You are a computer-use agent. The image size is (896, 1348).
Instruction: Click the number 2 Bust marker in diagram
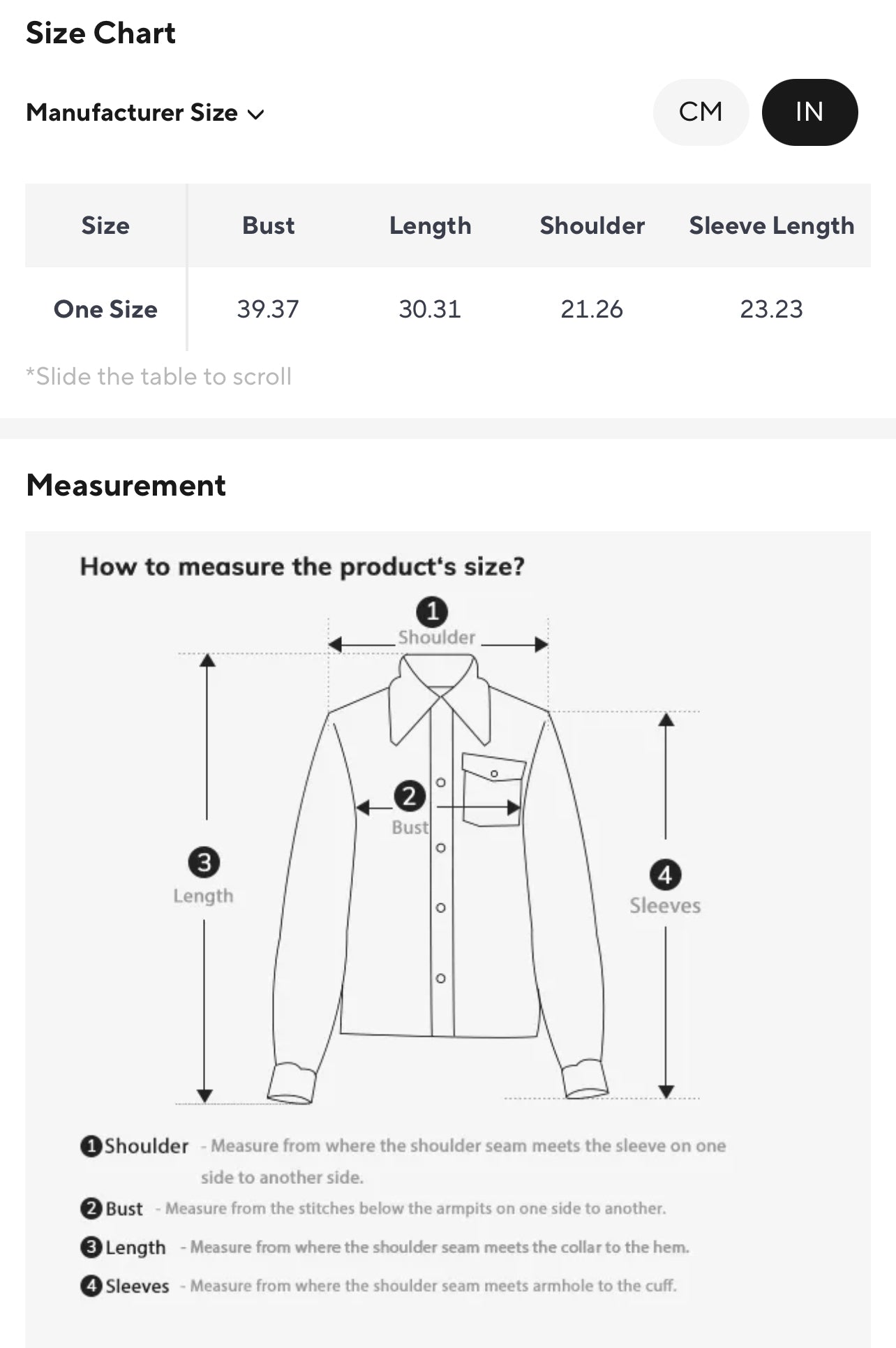pyautogui.click(x=410, y=796)
